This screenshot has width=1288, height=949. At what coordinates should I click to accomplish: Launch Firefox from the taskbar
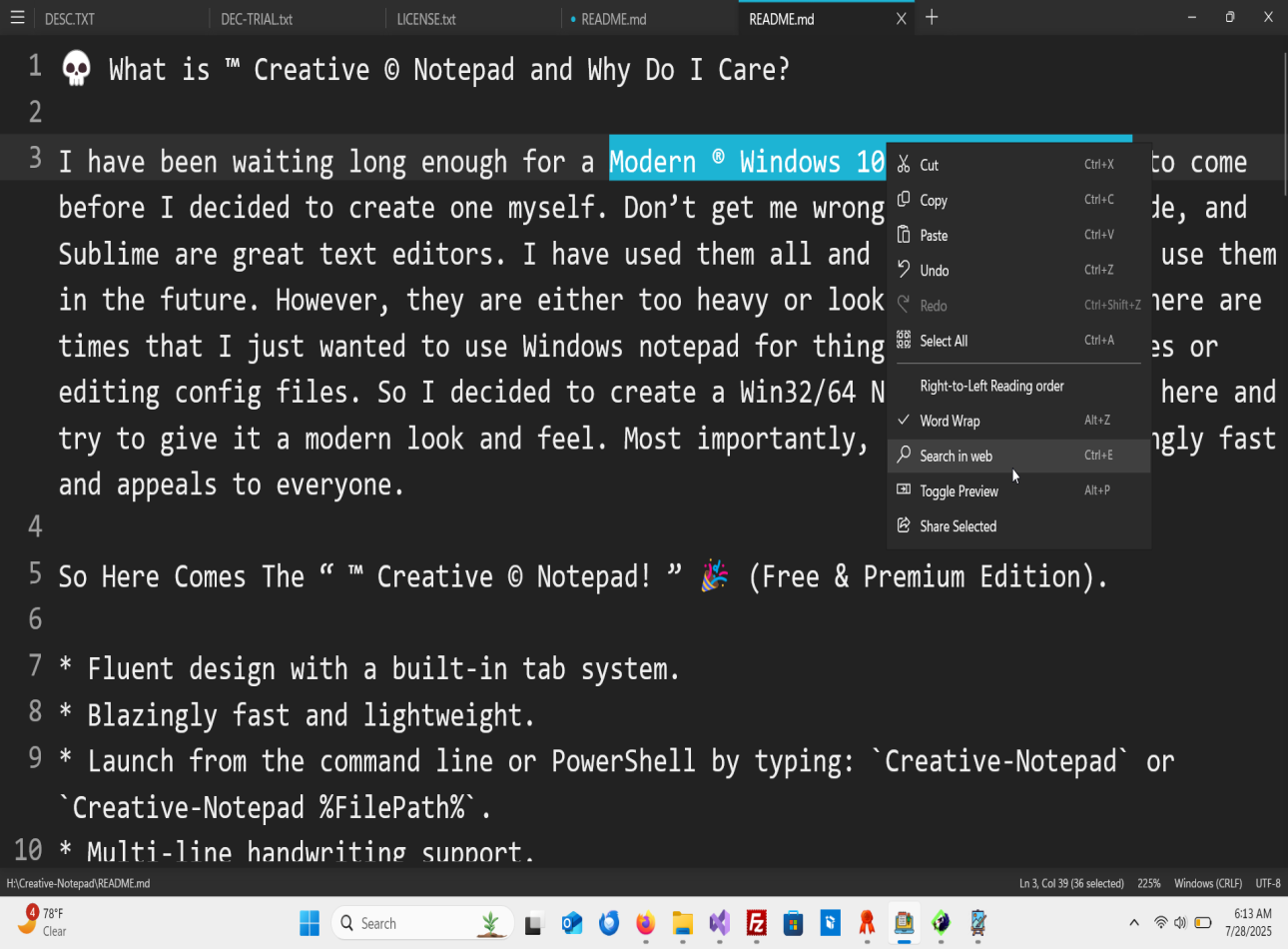[x=646, y=923]
